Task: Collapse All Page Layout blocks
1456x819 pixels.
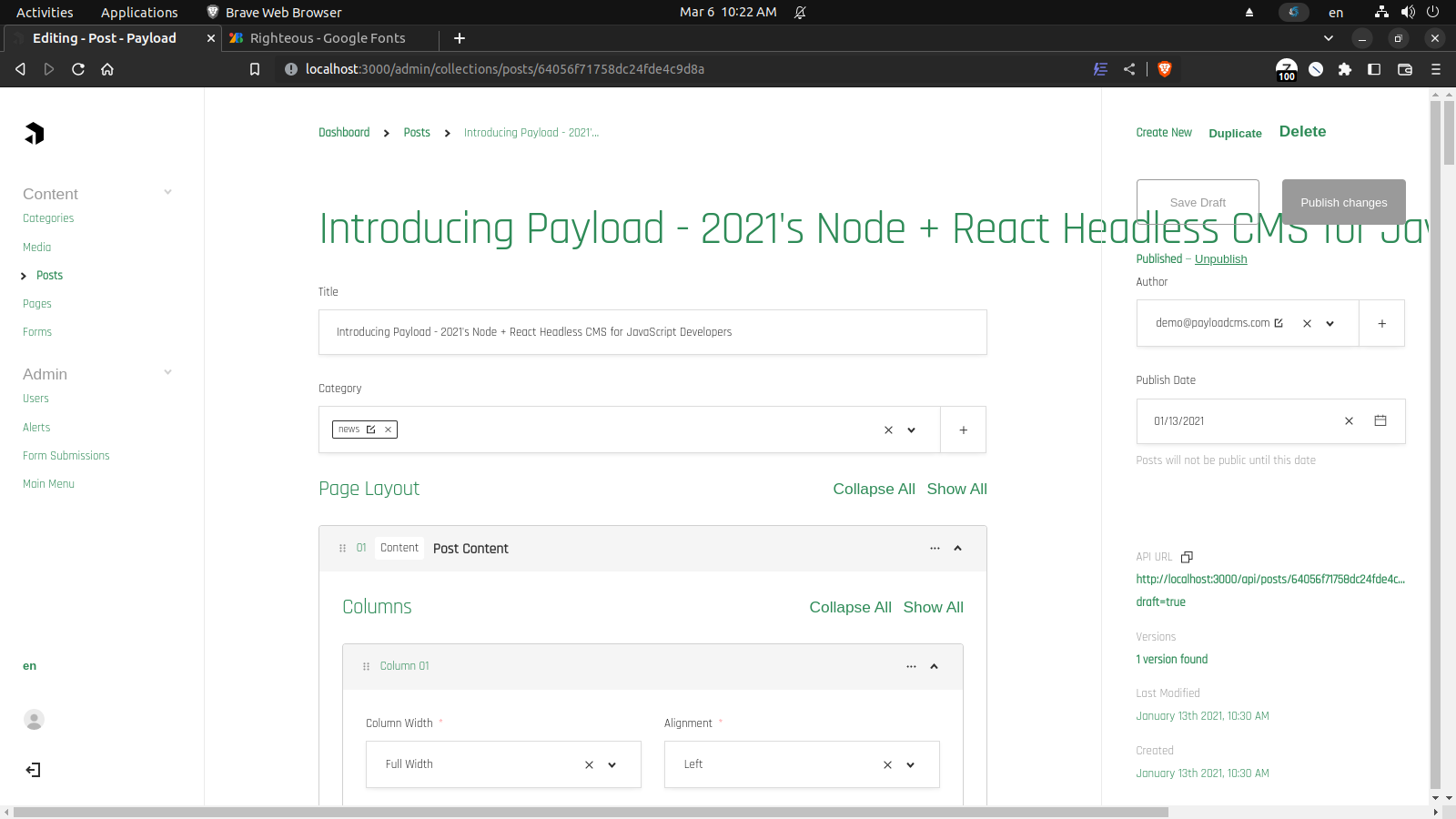Action: (x=874, y=489)
